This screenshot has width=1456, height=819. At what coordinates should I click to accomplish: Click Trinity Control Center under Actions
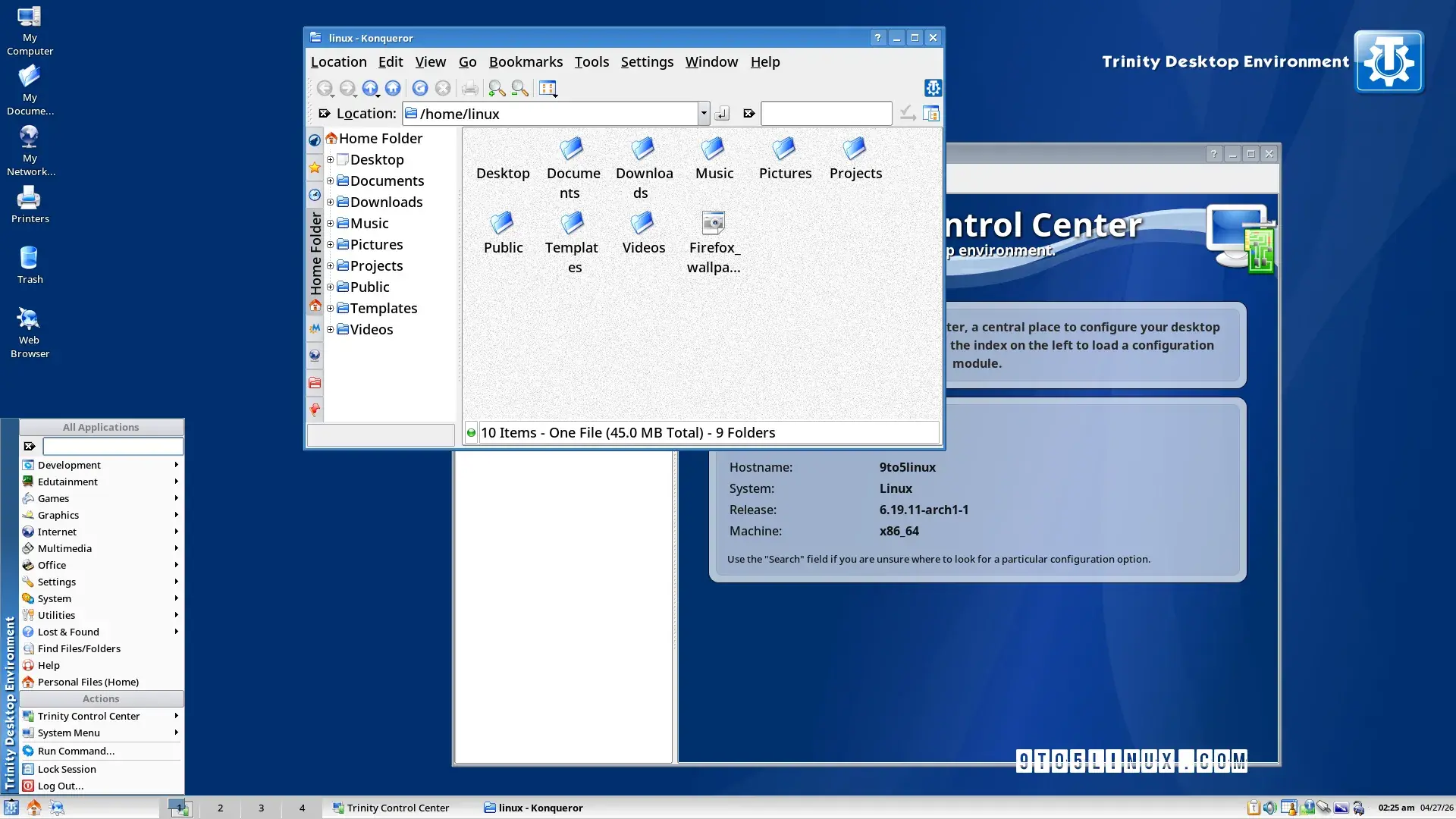pyautogui.click(x=88, y=715)
